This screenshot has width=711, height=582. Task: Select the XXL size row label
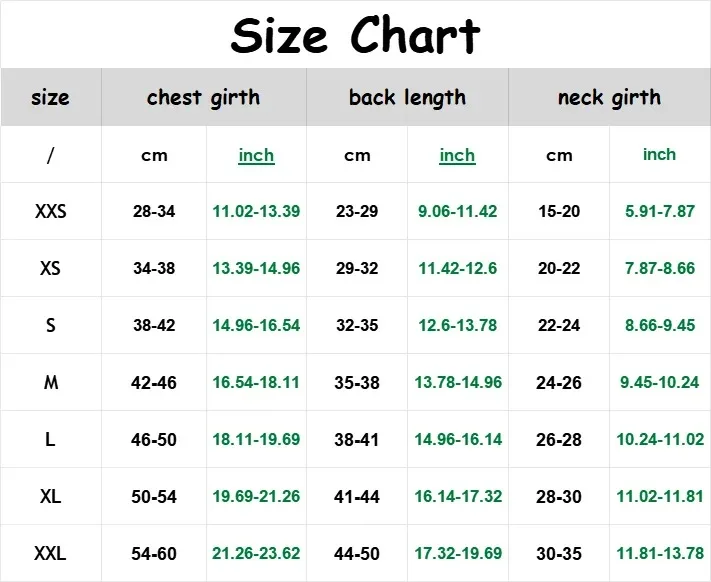[x=50, y=553]
